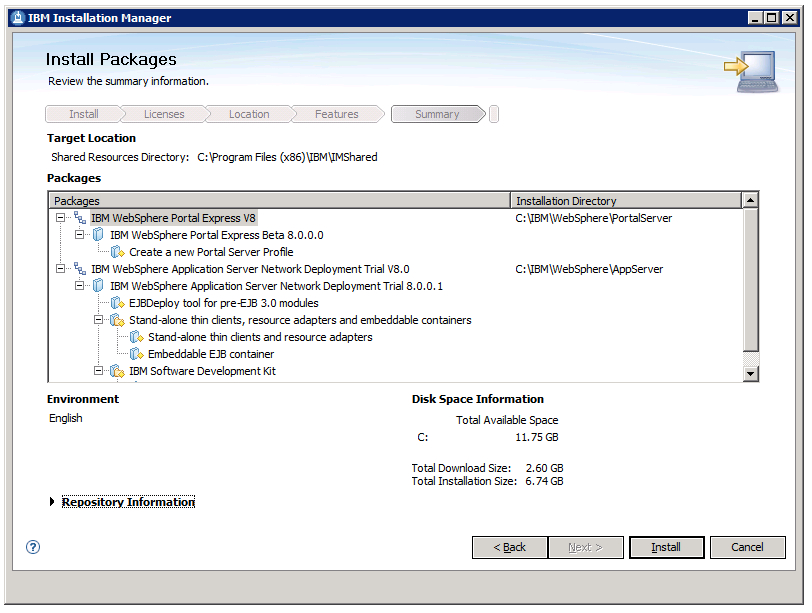This screenshot has width=812, height=613.
Task: Click the help question mark icon
Action: [33, 547]
